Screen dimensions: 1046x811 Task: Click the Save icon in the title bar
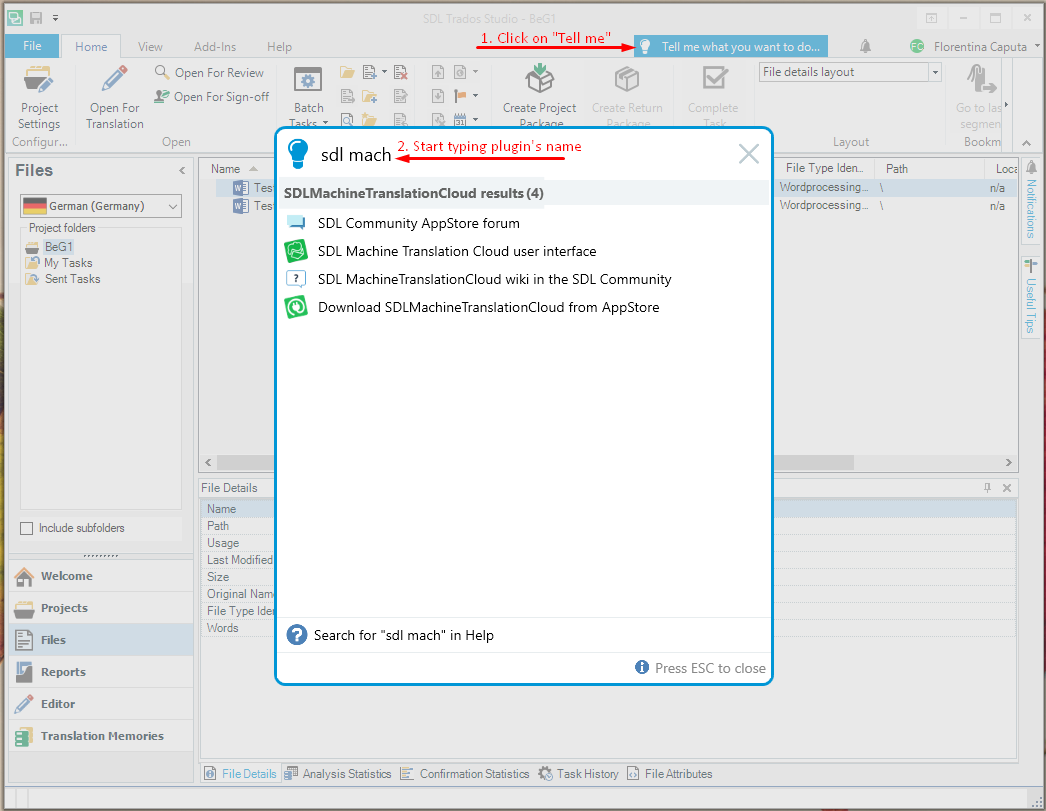pyautogui.click(x=36, y=18)
